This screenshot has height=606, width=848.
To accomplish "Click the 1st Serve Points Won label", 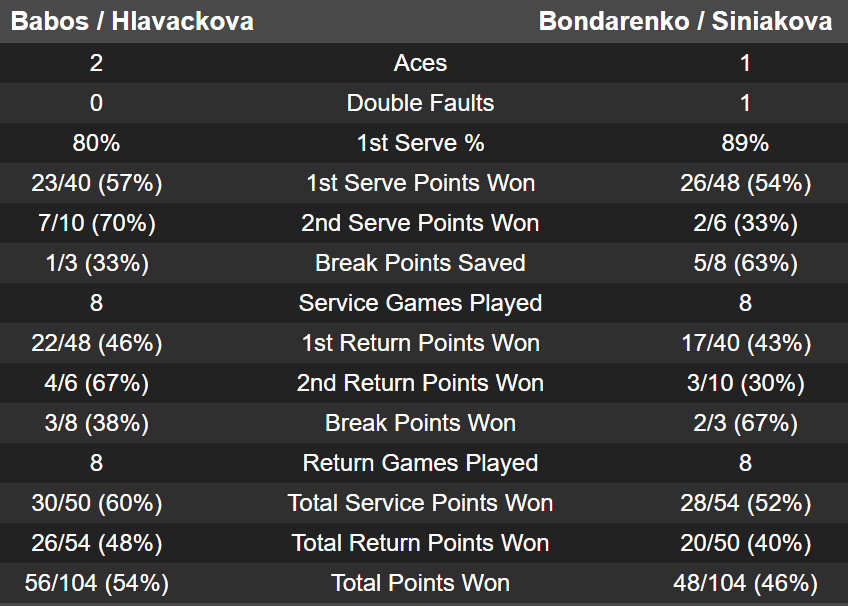I will click(x=420, y=183).
